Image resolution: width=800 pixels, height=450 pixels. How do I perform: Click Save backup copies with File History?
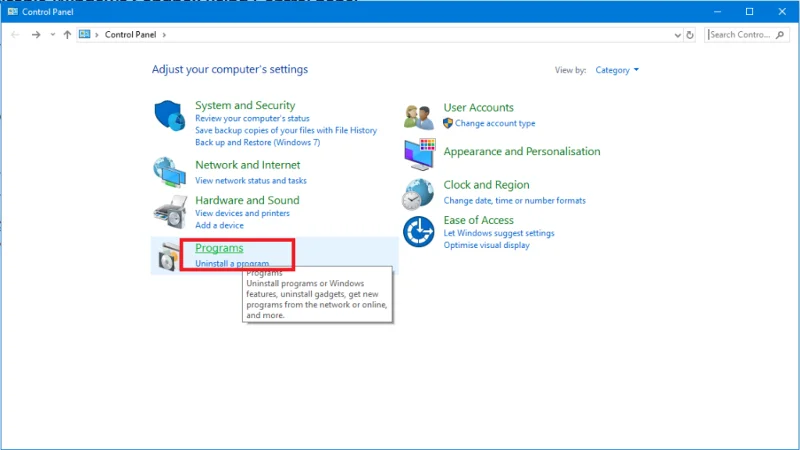click(286, 131)
